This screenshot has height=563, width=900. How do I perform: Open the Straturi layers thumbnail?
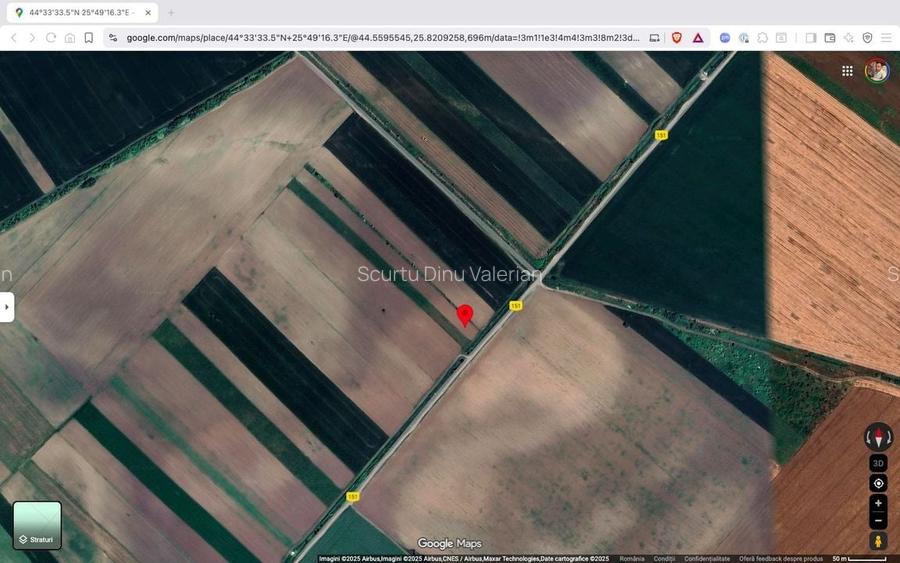tap(37, 526)
